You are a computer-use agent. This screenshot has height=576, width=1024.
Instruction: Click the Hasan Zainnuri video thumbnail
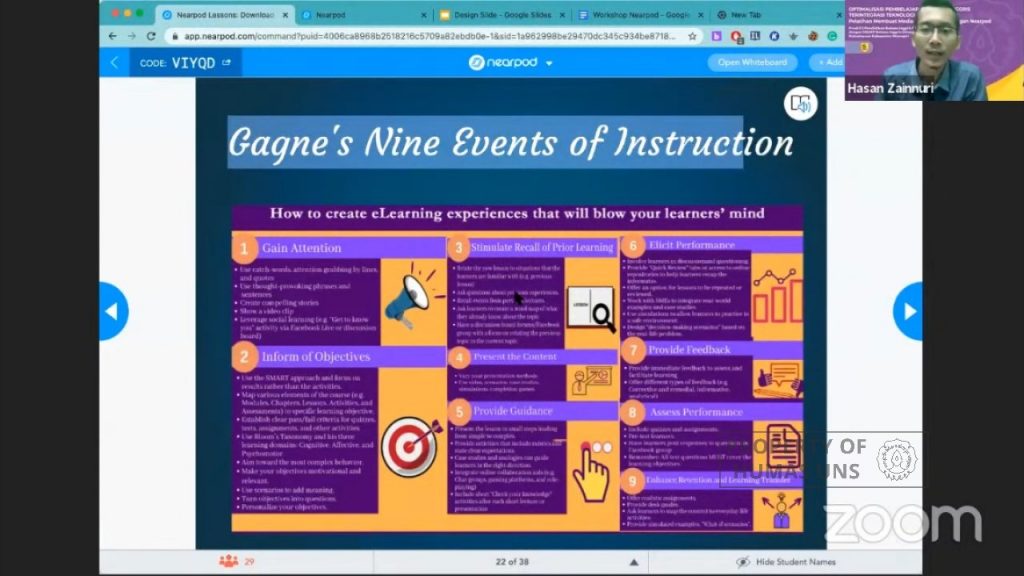(934, 50)
